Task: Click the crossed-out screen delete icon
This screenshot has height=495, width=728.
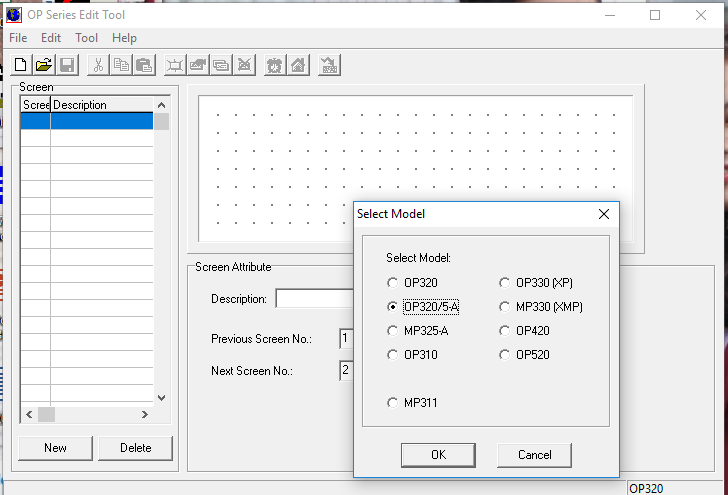Action: point(245,65)
